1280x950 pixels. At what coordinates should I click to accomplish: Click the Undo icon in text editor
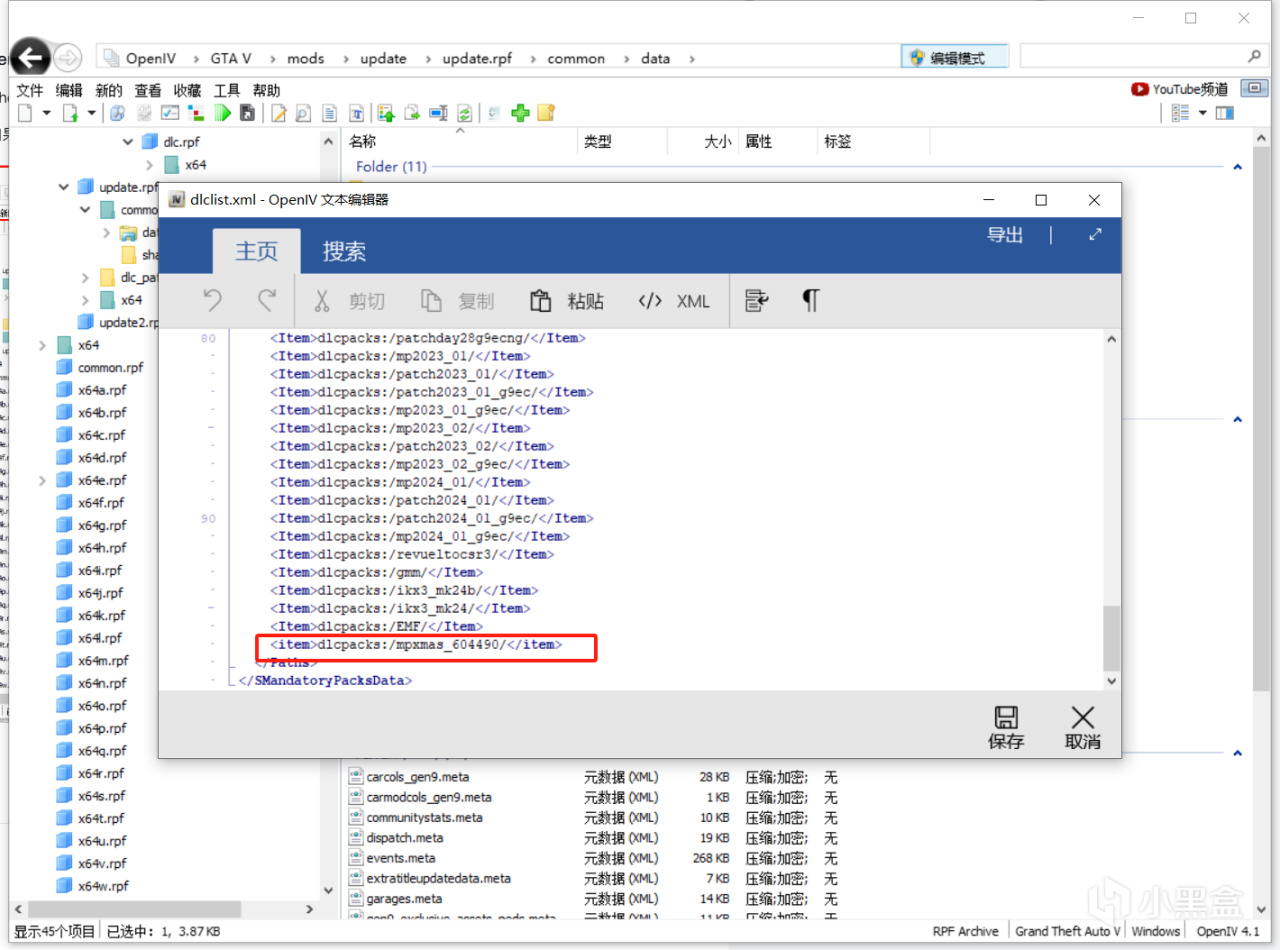pos(212,300)
